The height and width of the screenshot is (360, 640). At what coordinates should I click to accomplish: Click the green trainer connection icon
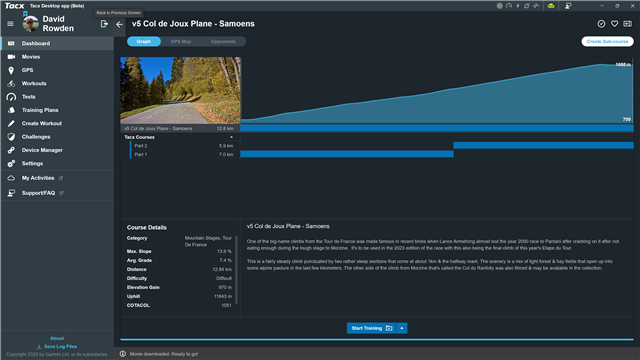[551, 6]
